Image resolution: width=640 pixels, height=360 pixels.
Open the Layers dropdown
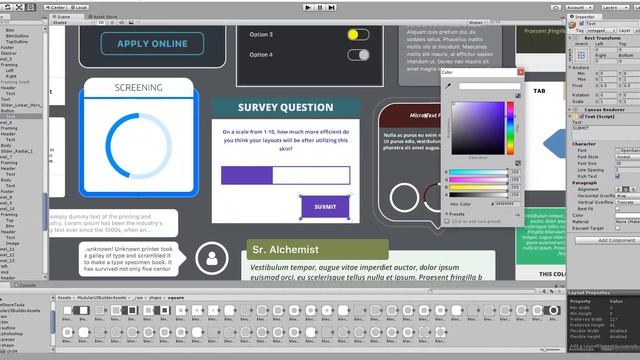[x=615, y=7]
